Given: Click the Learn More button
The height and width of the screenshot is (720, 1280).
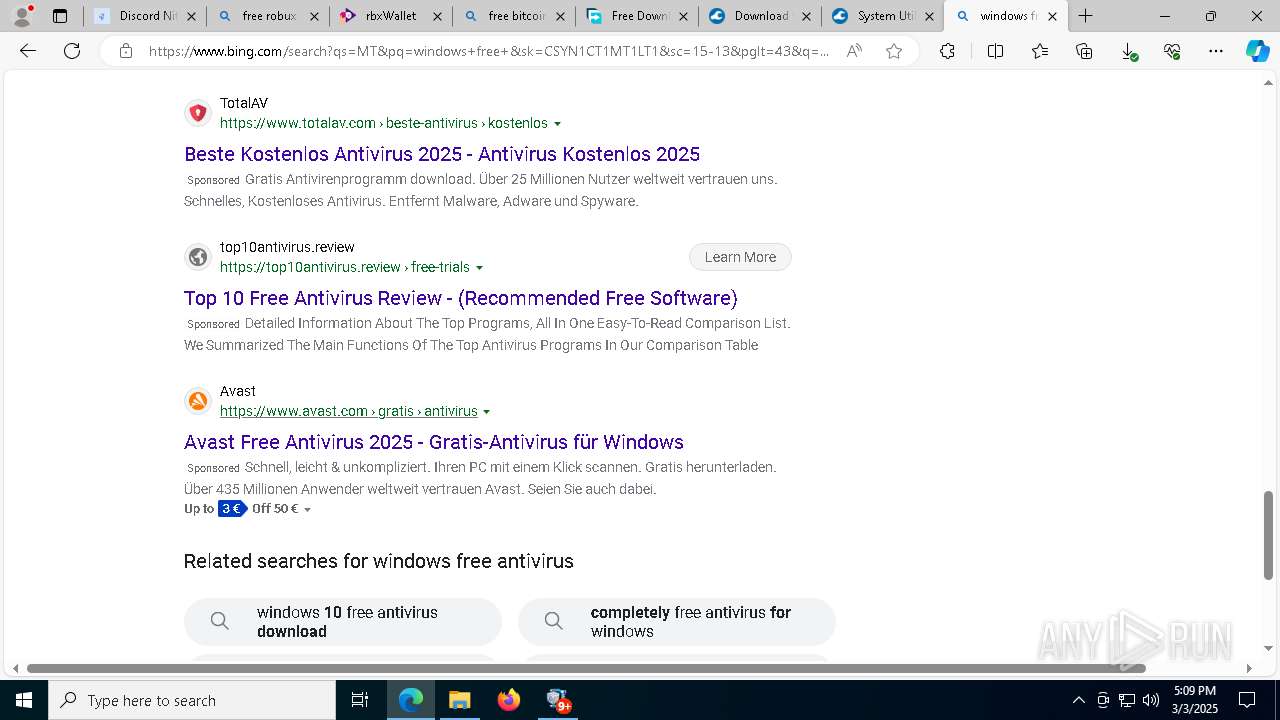Looking at the screenshot, I should pyautogui.click(x=740, y=257).
